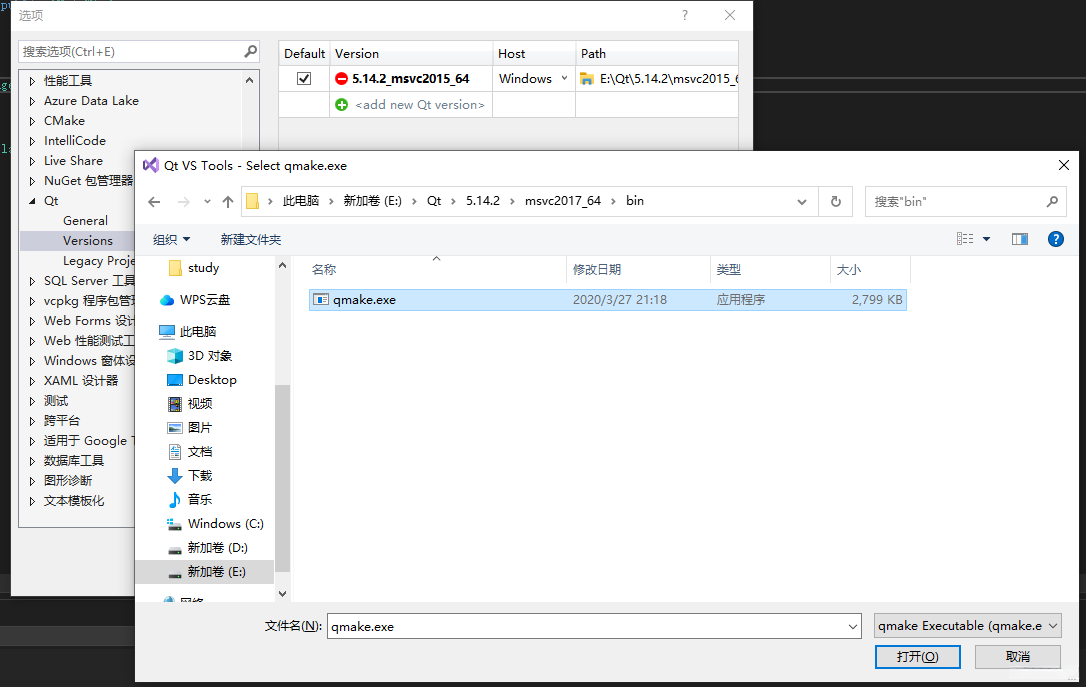Screen dimensions: 1086x687
Task: Click the search magnifier in bin search box
Action: [1052, 202]
